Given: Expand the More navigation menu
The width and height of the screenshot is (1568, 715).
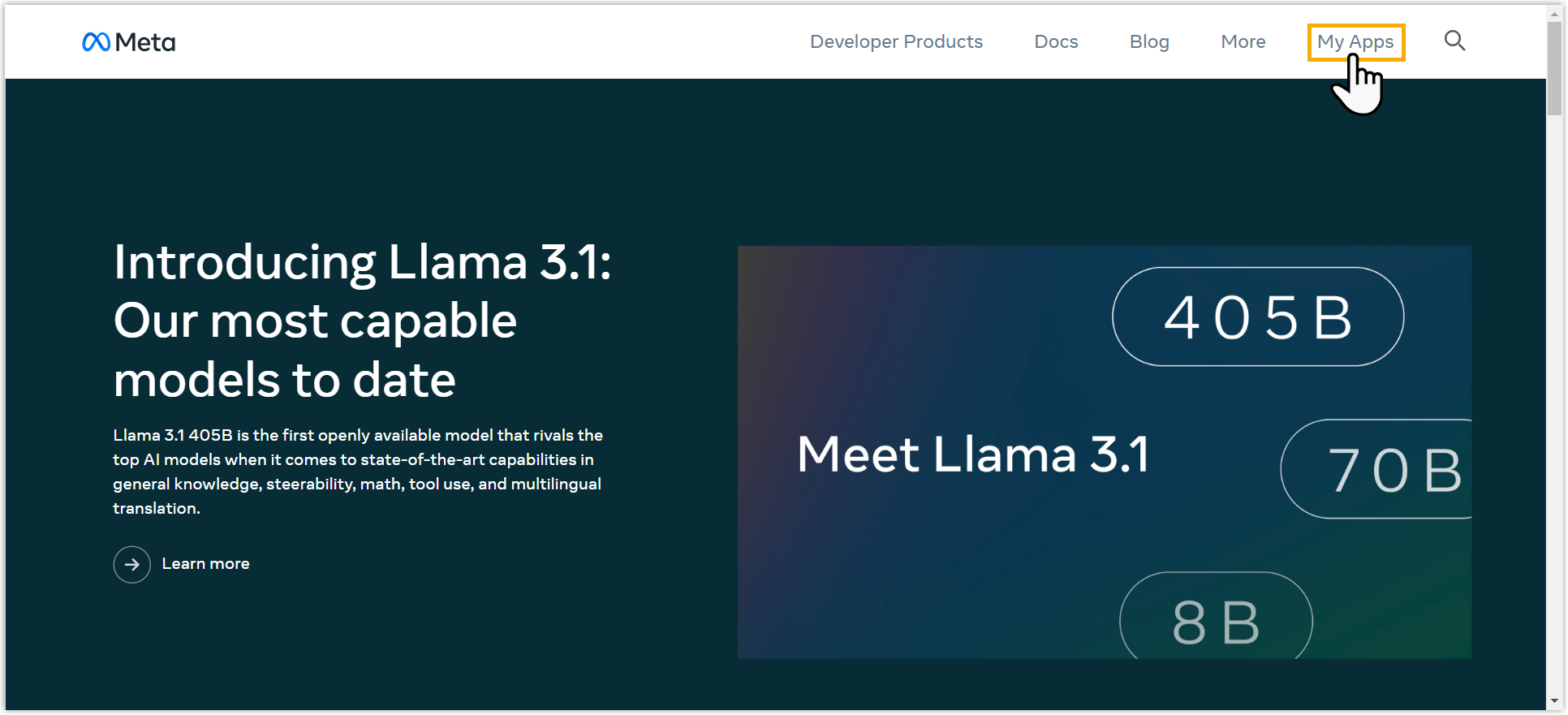Looking at the screenshot, I should coord(1243,41).
